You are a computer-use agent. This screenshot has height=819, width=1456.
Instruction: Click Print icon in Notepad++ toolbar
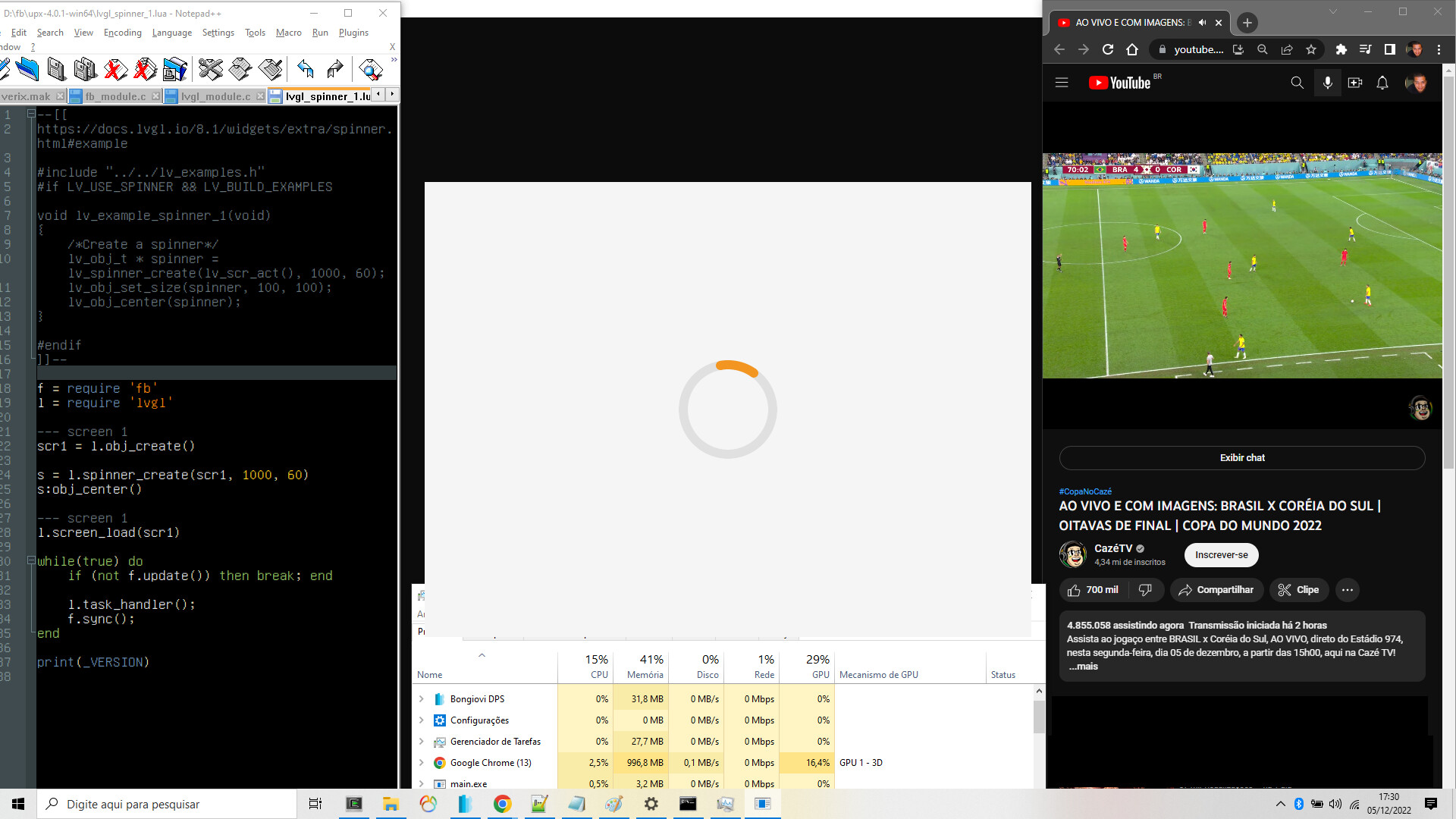[174, 70]
